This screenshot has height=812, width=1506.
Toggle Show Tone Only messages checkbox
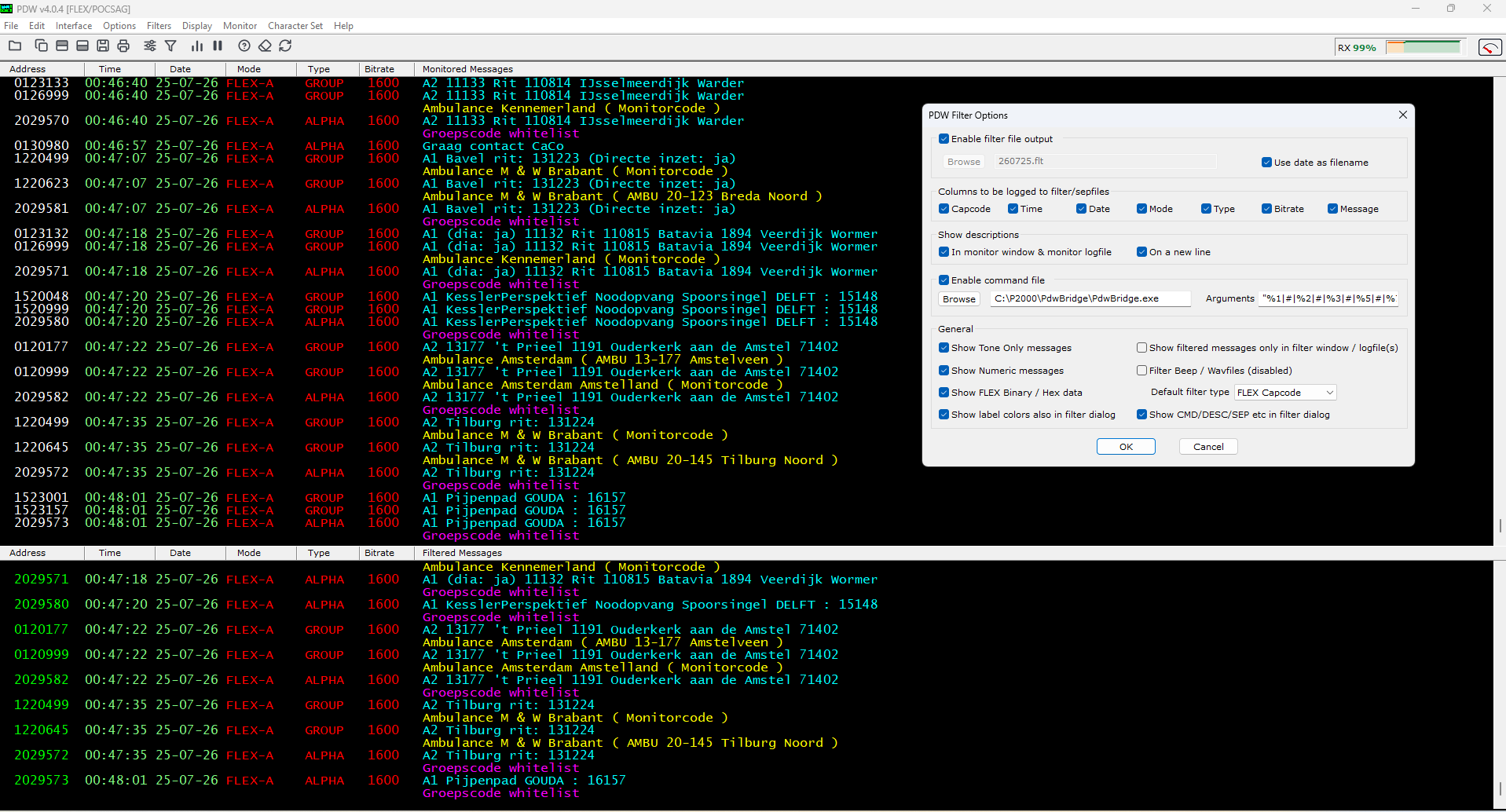point(944,348)
